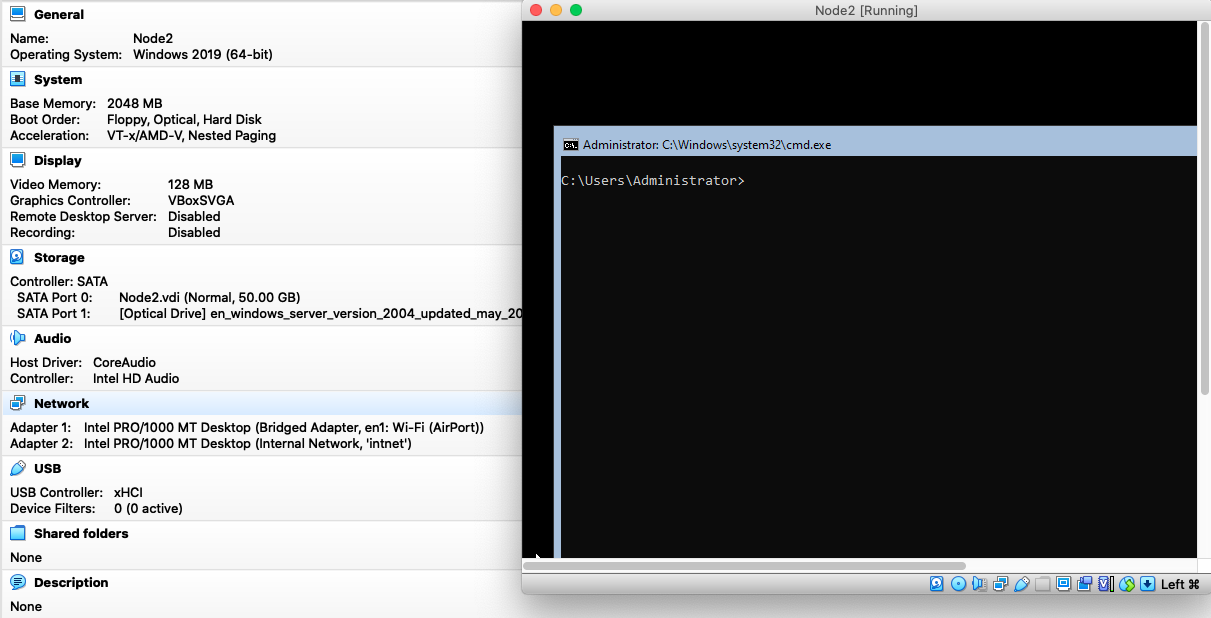Screen dimensions: 1211x618
Task: Click the General section monitor icon
Action: pos(18,15)
